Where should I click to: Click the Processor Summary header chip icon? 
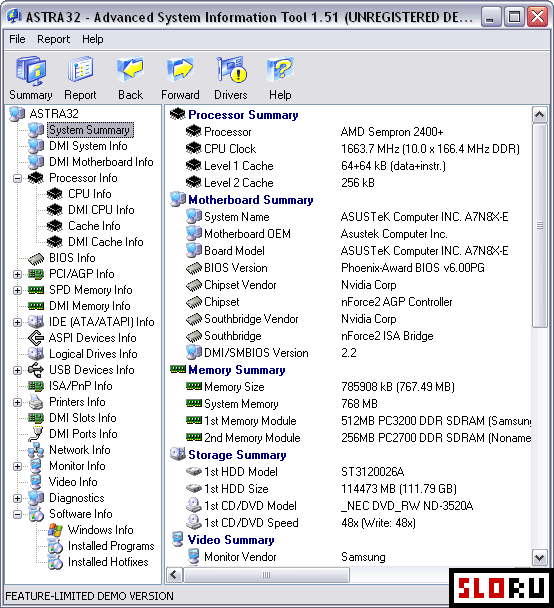pos(178,114)
